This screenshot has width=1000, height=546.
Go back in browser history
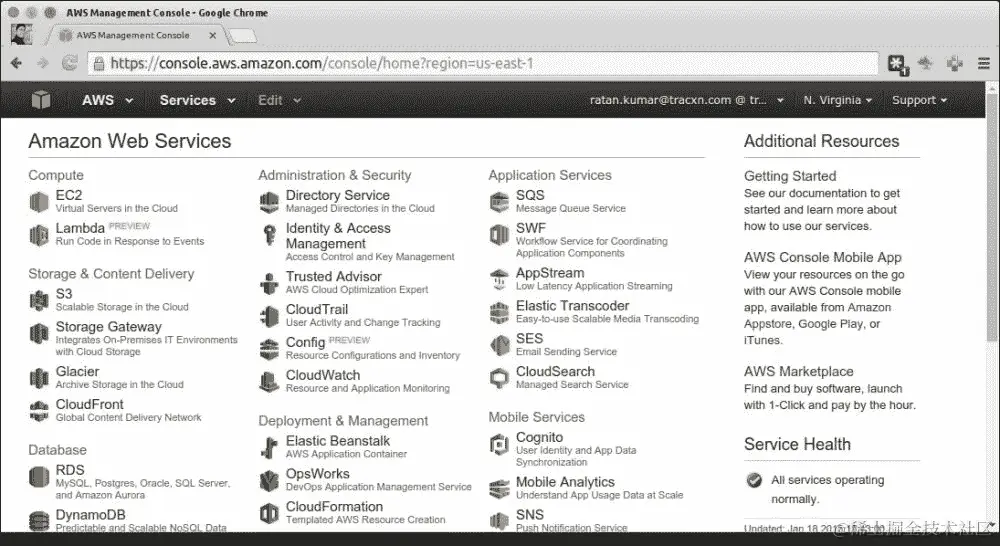click(x=17, y=63)
